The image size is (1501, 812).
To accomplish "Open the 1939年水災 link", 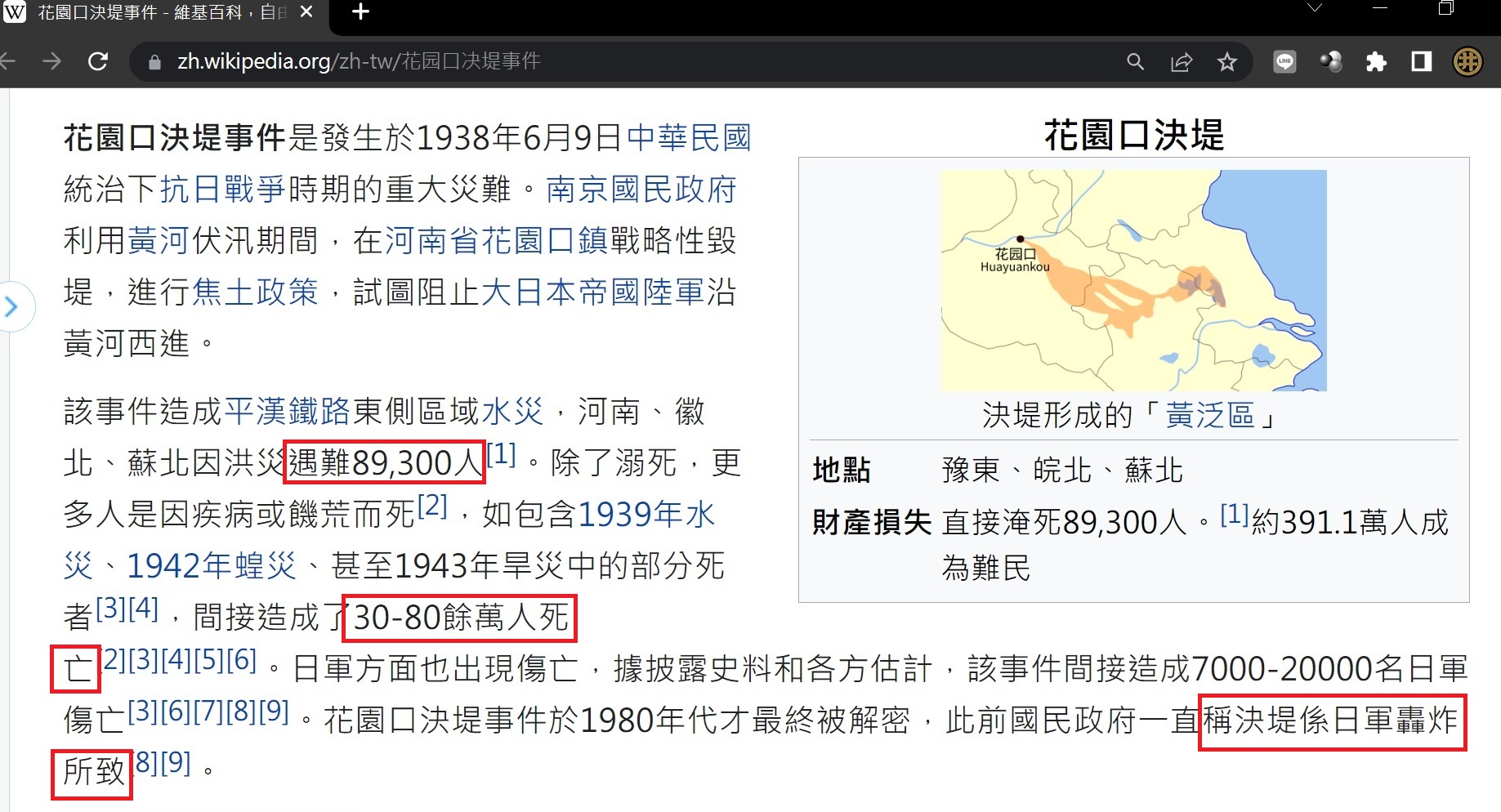I will point(647,515).
